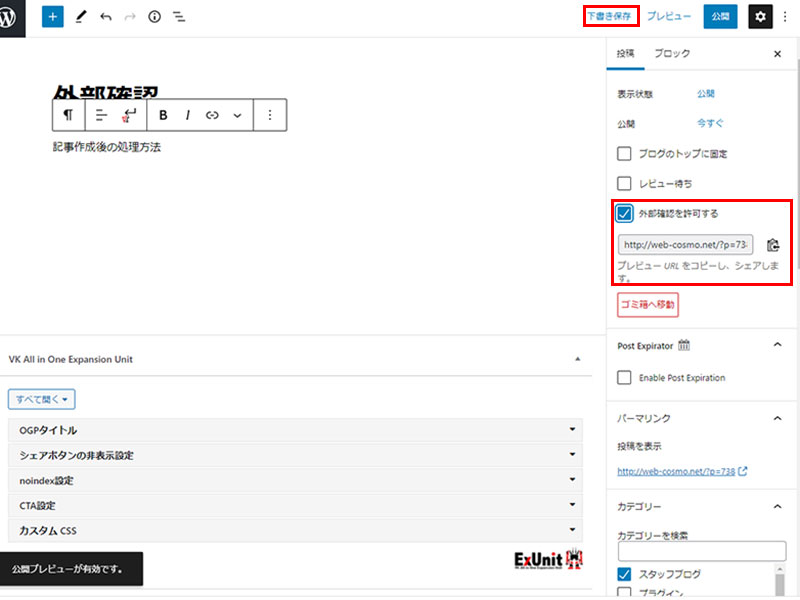Screen dimensions: 800x600
Task: Open the すべて開く dropdown button
Action: pos(42,400)
